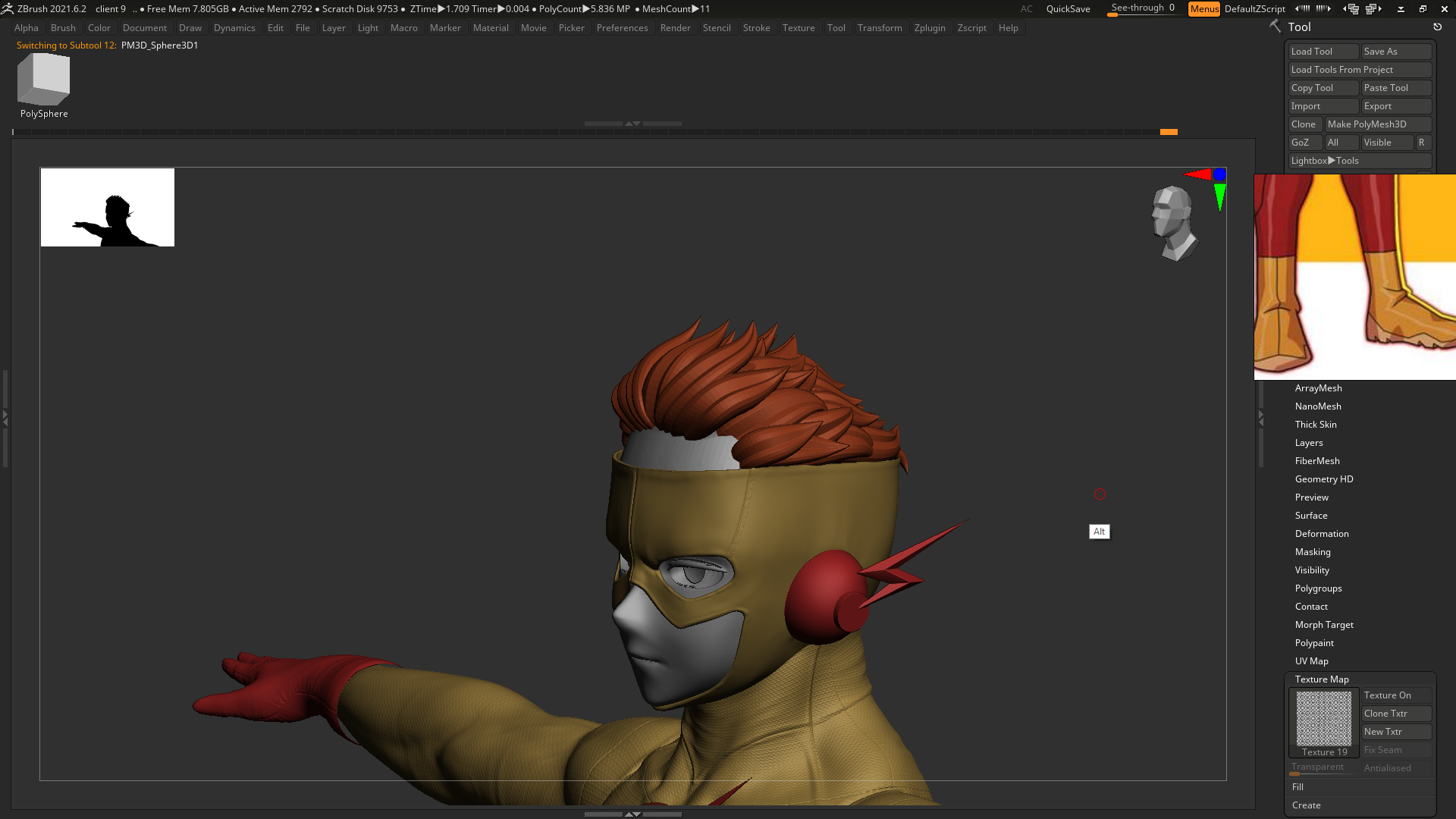Adjust the See-through slider

point(1143,9)
